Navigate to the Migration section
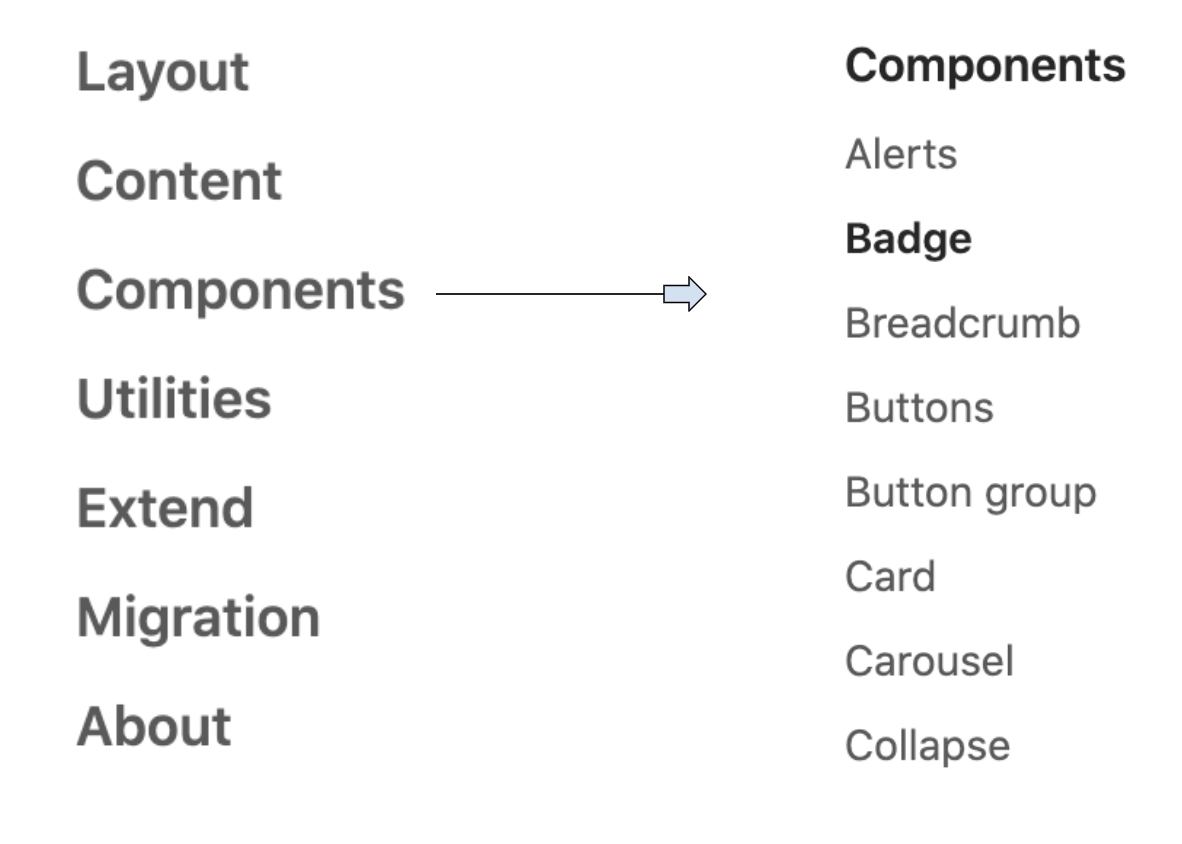Image resolution: width=1182 pixels, height=844 pixels. (198, 617)
